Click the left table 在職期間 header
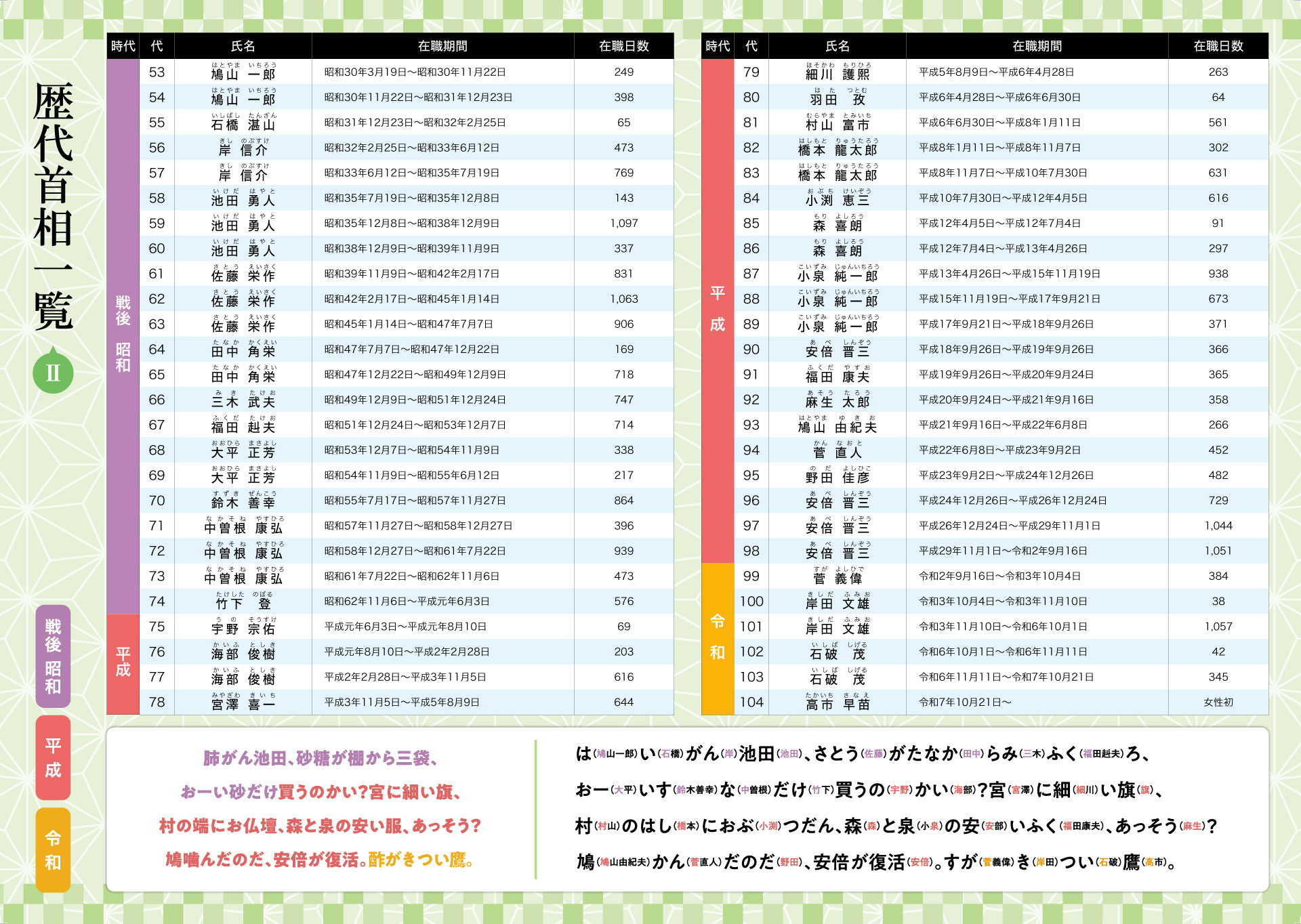This screenshot has height=924, width=1301. 442,46
